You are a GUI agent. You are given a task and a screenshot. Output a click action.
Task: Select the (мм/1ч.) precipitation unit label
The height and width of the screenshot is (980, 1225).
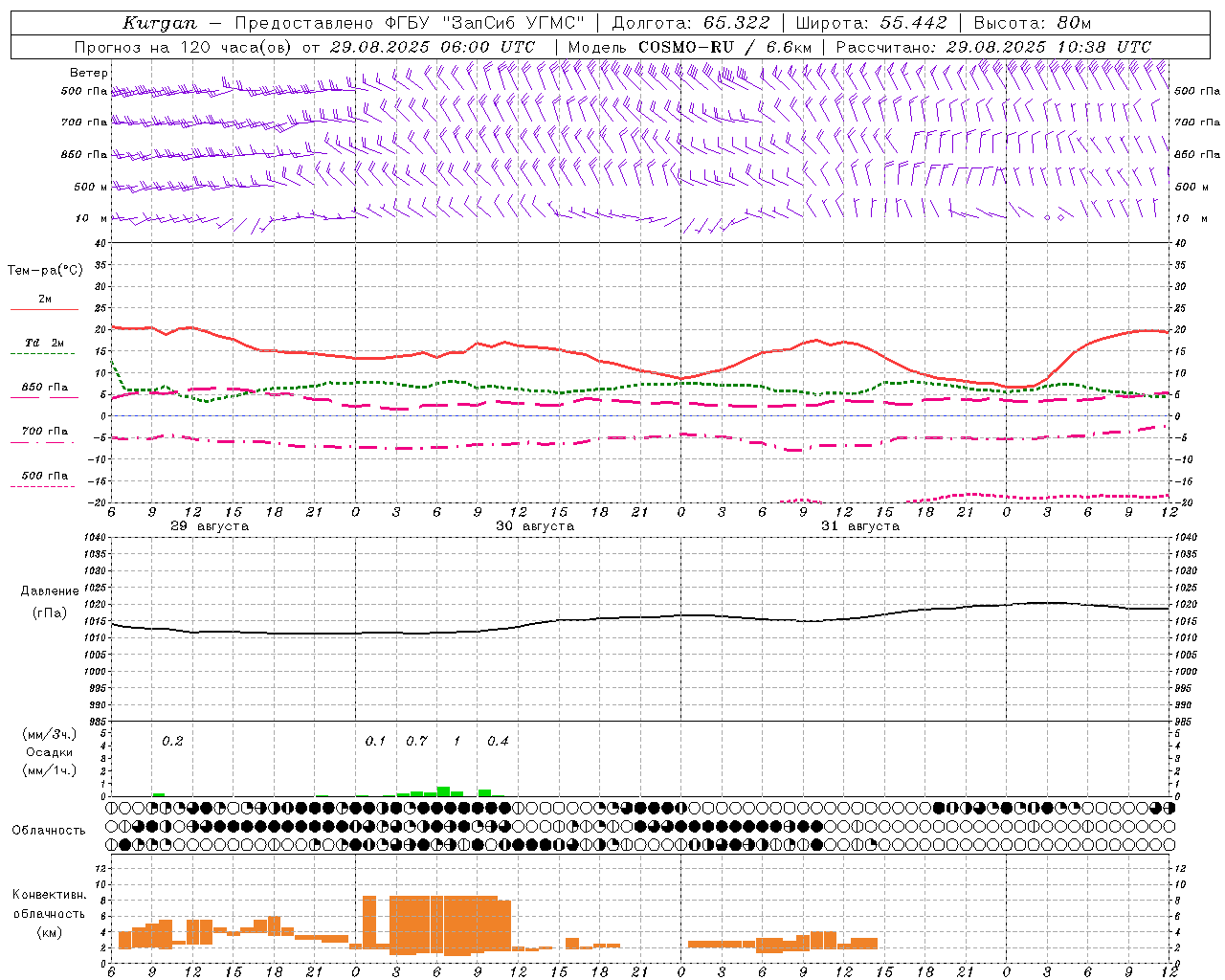[x=50, y=770]
